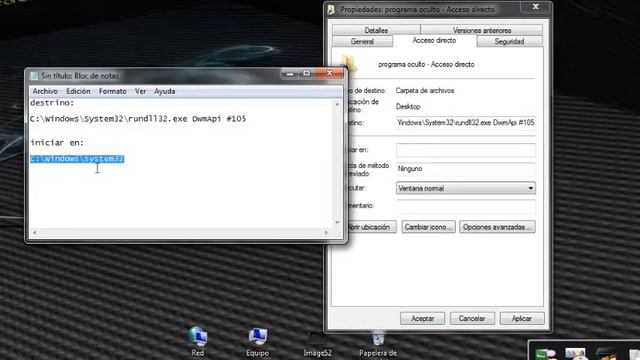Click the 'destrino:' line in Notepad
640x360 pixels.
pos(52,103)
